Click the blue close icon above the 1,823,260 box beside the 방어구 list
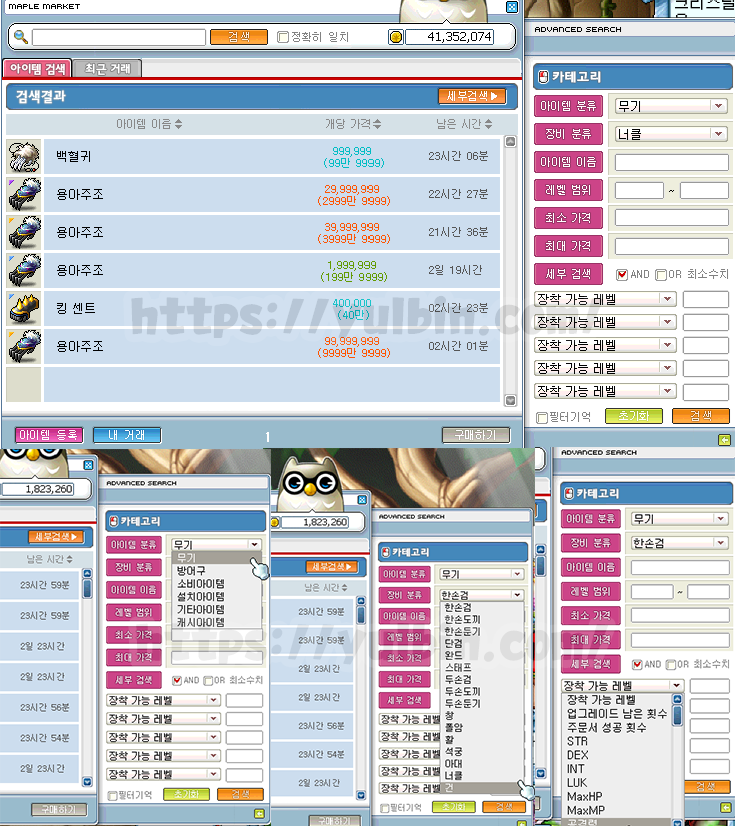Screen dimensions: 735x826 pyautogui.click(x=89, y=465)
